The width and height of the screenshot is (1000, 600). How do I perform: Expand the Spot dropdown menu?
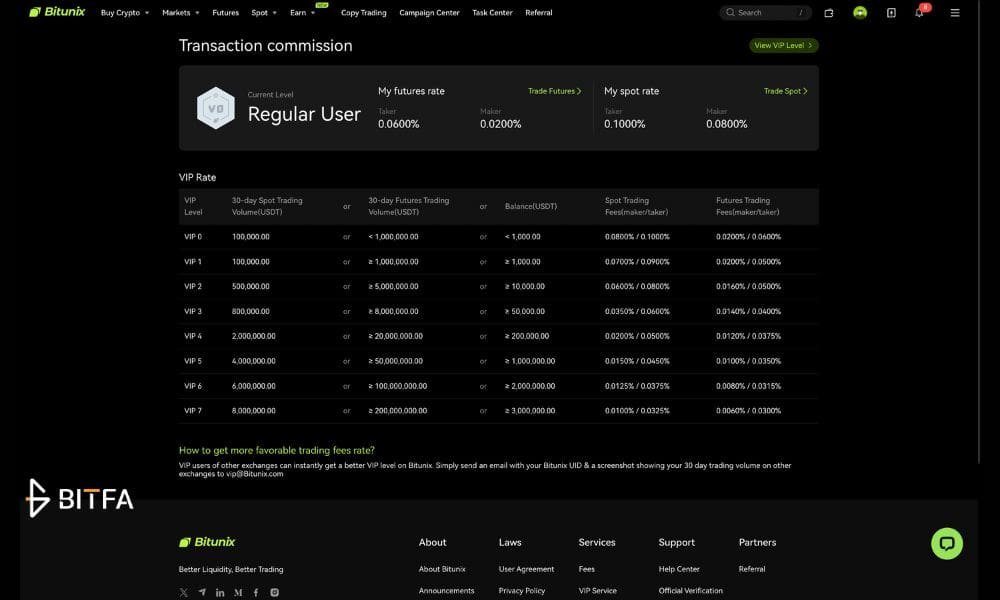[263, 13]
